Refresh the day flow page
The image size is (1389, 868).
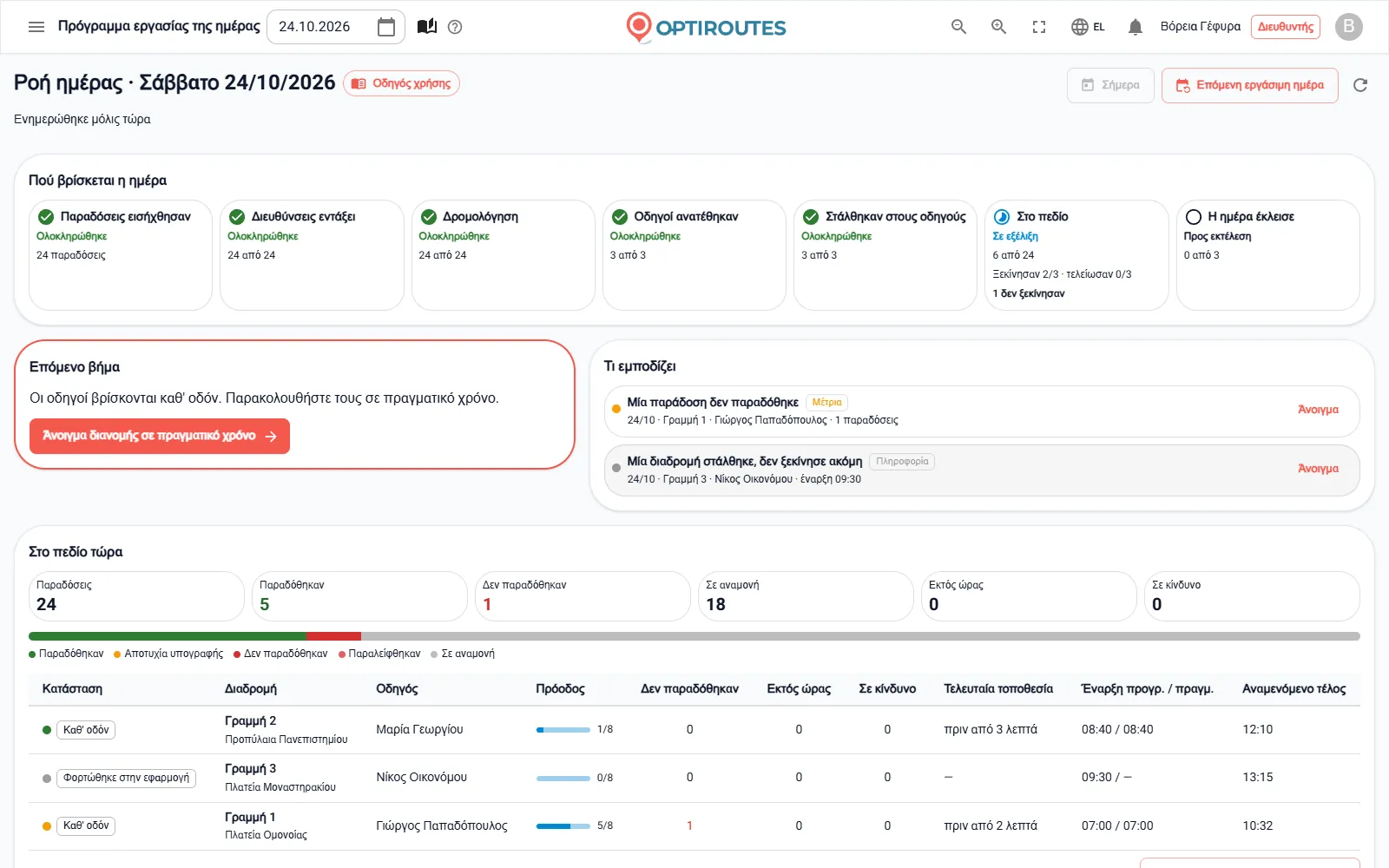coord(1360,85)
